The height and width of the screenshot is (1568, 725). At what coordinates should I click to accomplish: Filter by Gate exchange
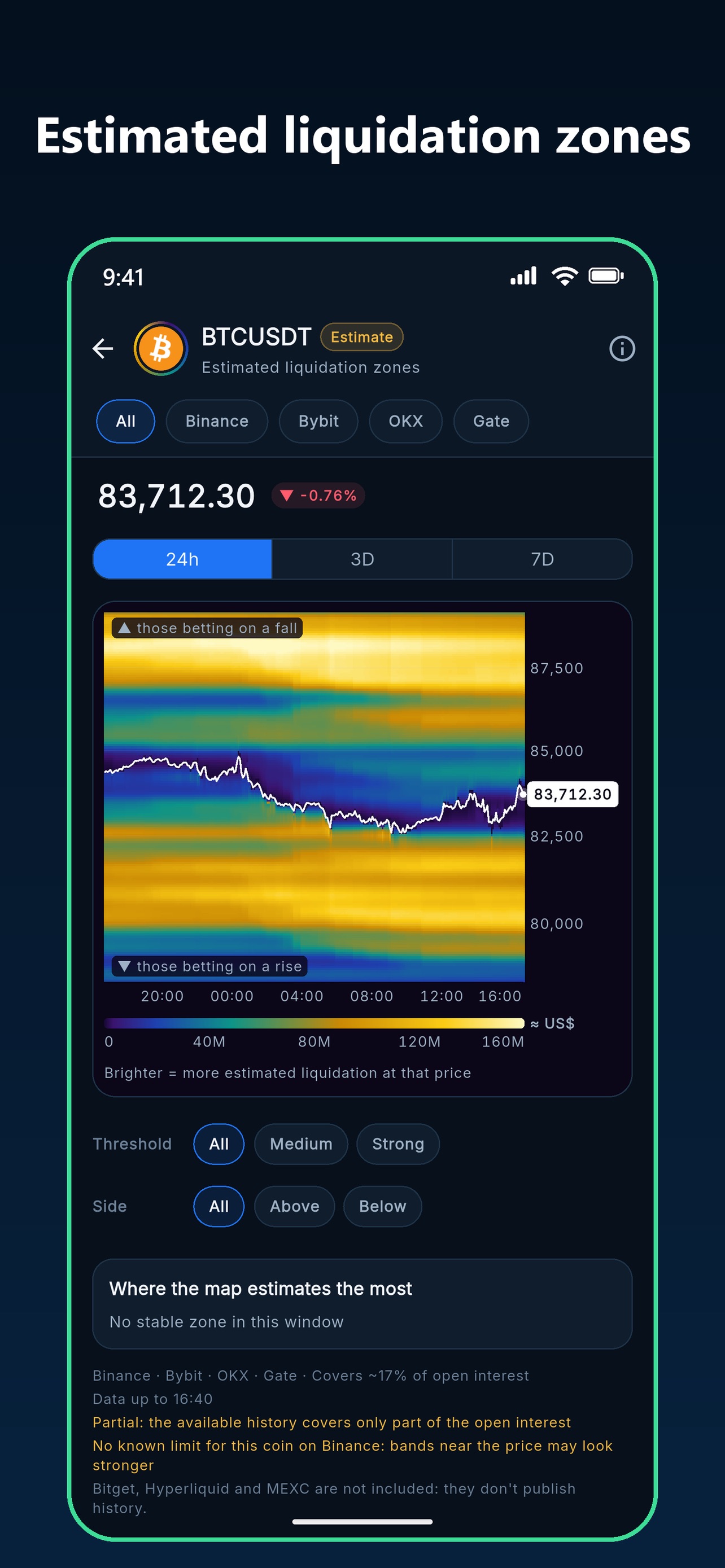[491, 421]
